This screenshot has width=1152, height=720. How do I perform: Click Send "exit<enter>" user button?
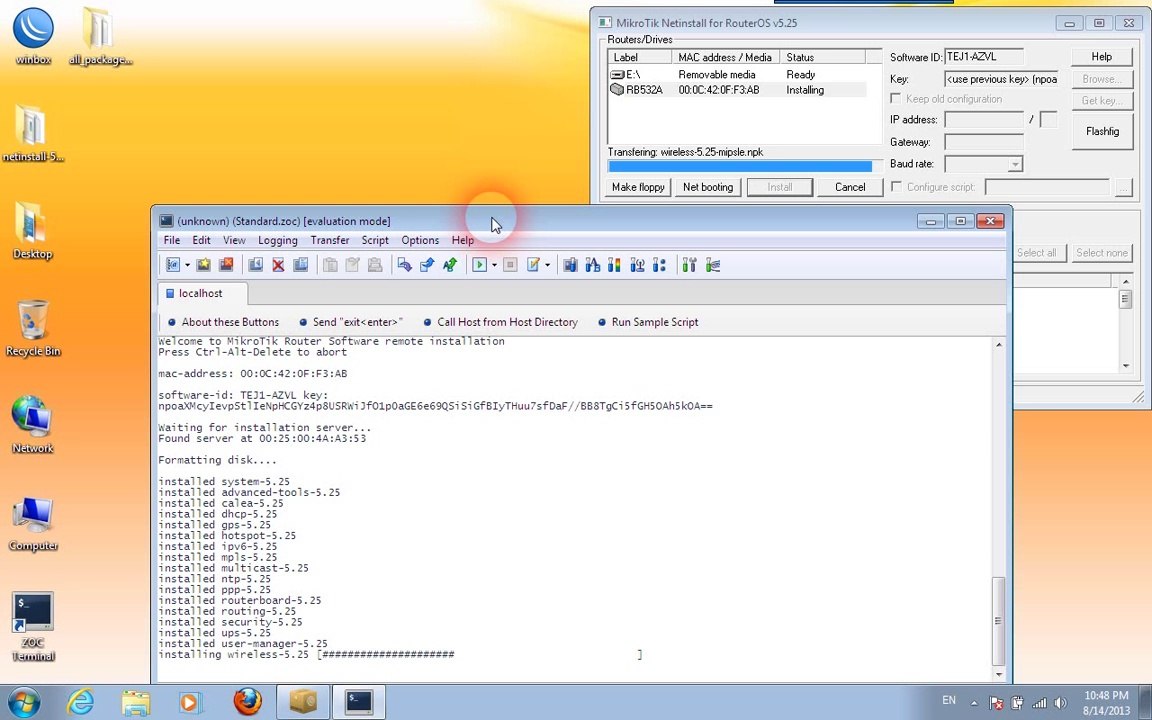click(351, 322)
